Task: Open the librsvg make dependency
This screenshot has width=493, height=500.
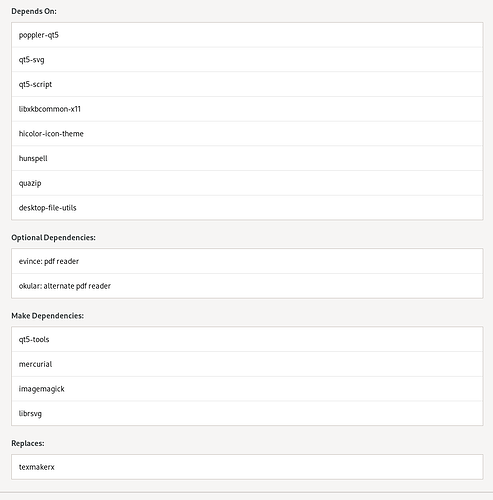Action: pos(247,413)
